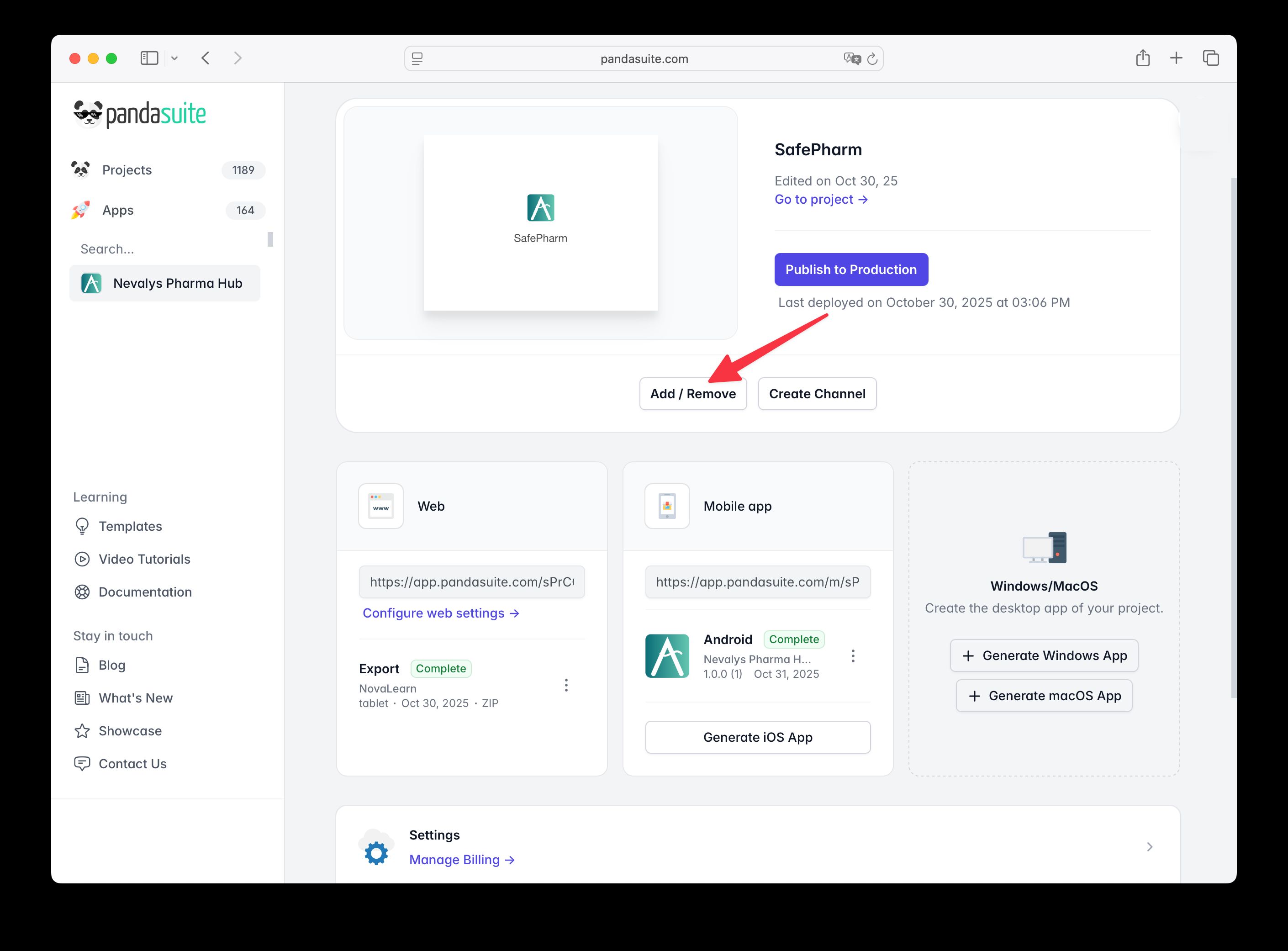
Task: Click the Documentation life-ring icon
Action: click(x=82, y=592)
